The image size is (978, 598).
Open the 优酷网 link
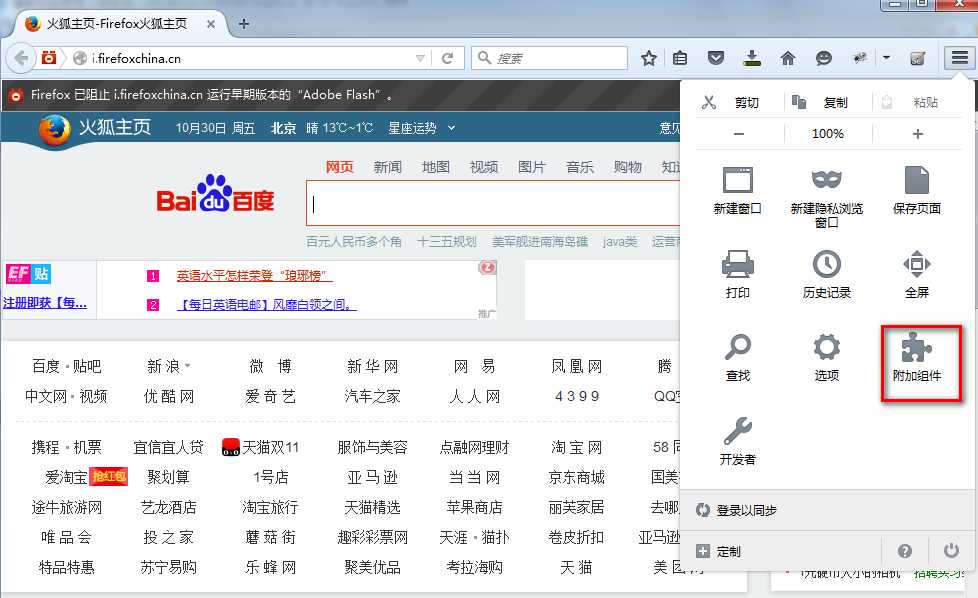168,396
